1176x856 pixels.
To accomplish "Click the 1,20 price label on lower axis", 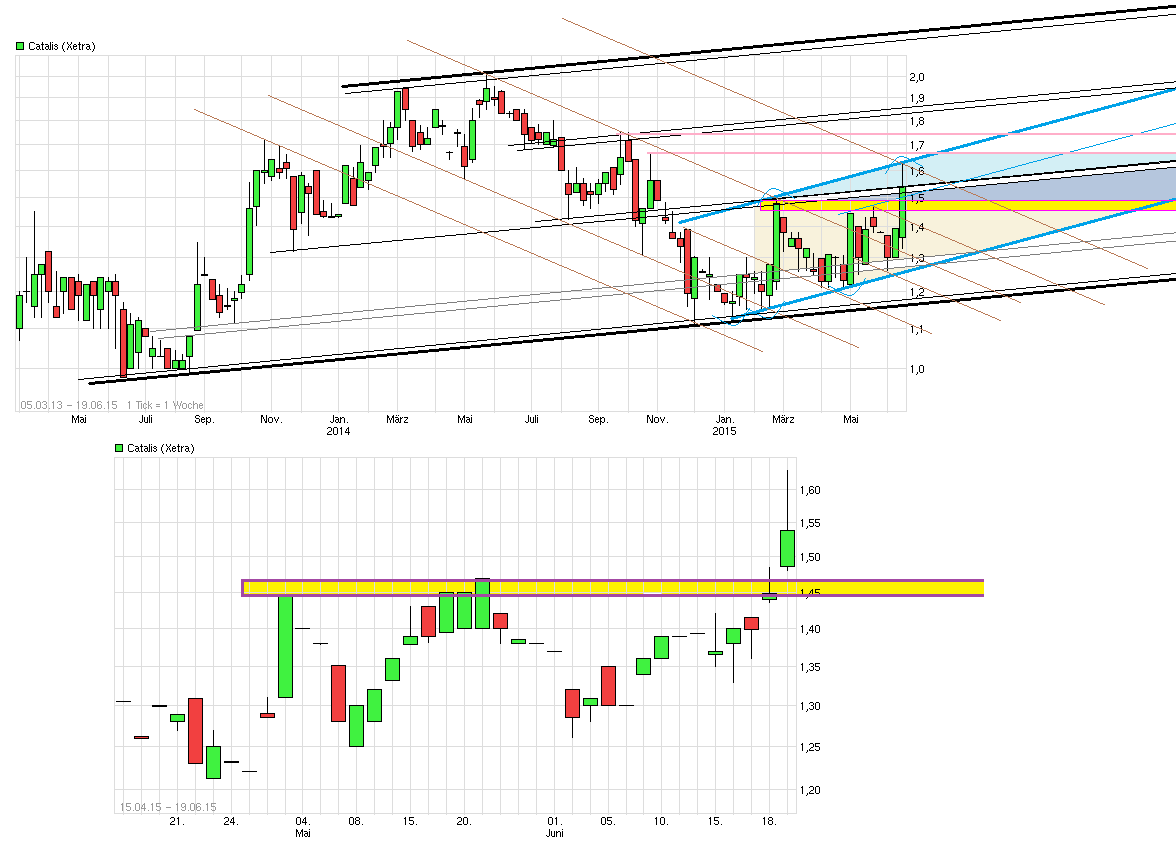I will 811,790.
